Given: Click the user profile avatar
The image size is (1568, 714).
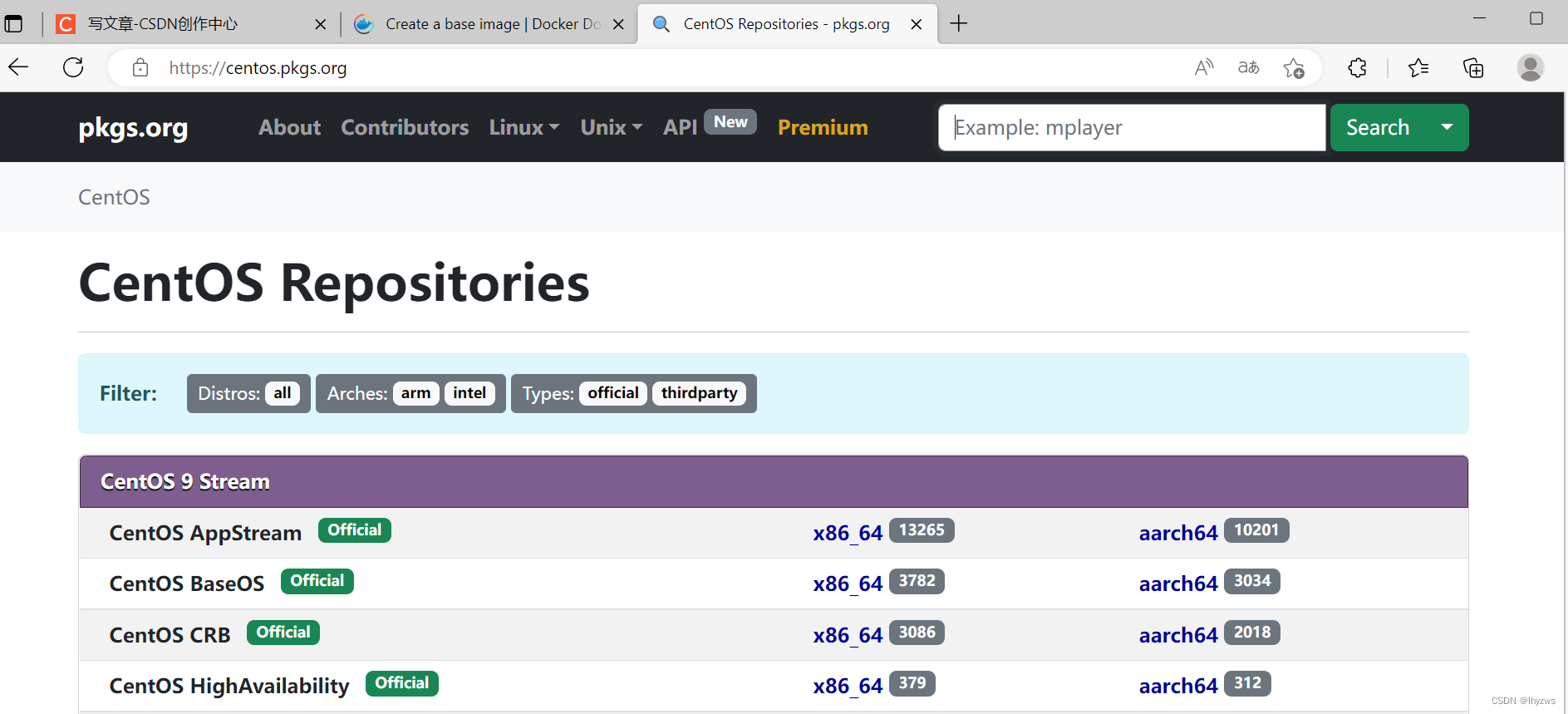Looking at the screenshot, I should tap(1530, 67).
